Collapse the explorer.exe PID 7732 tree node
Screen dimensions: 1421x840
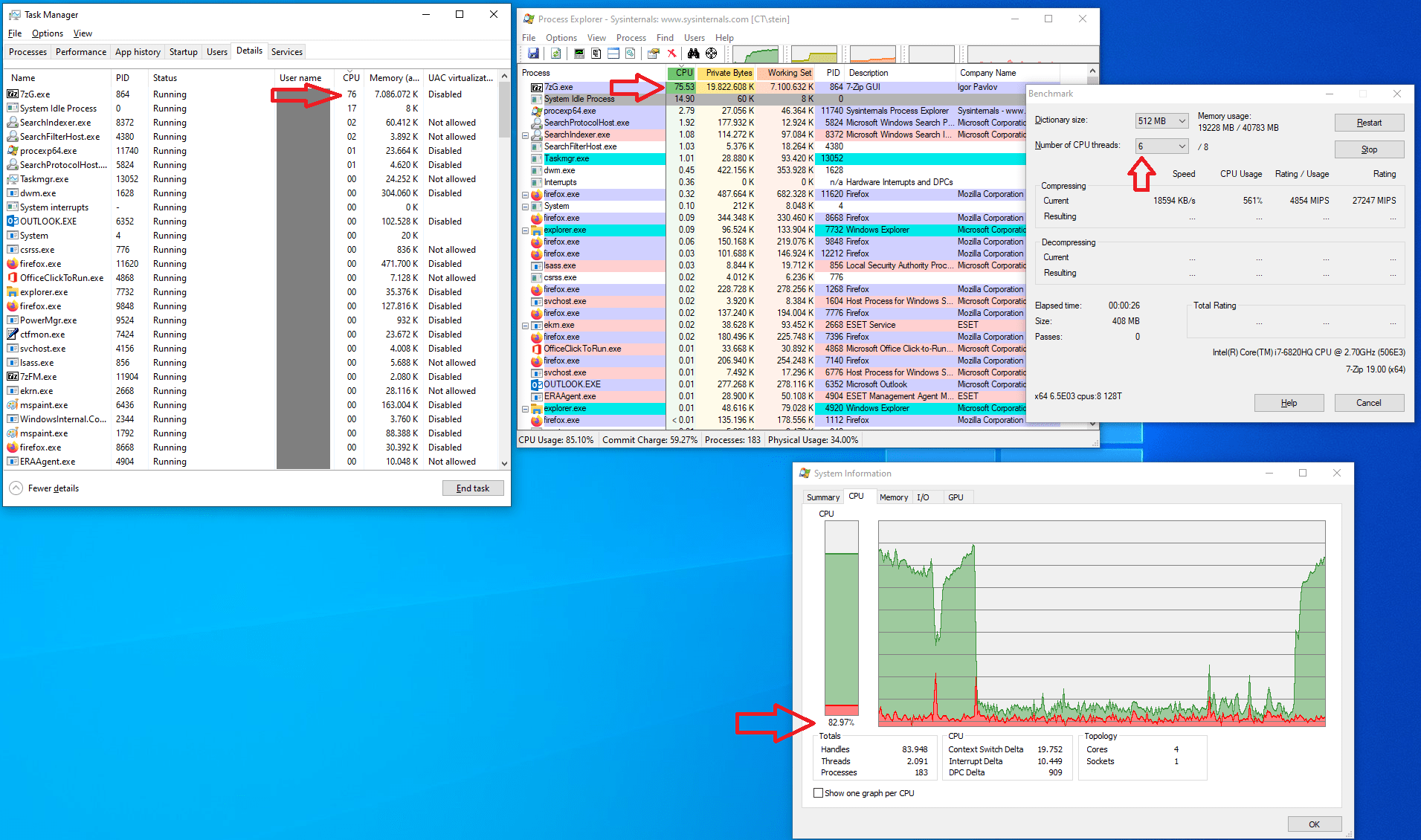(x=526, y=230)
